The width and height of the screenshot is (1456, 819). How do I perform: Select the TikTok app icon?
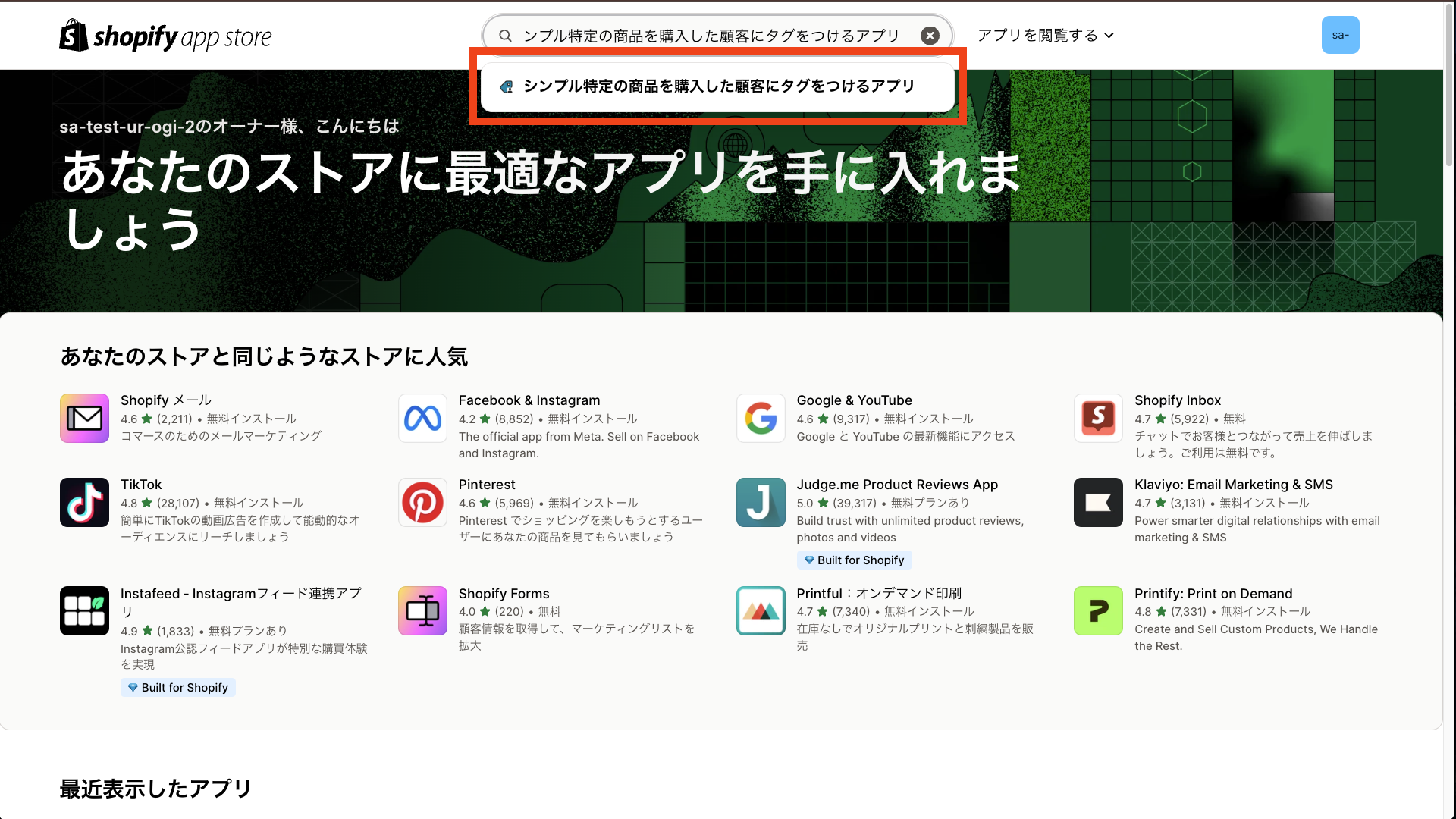click(84, 502)
